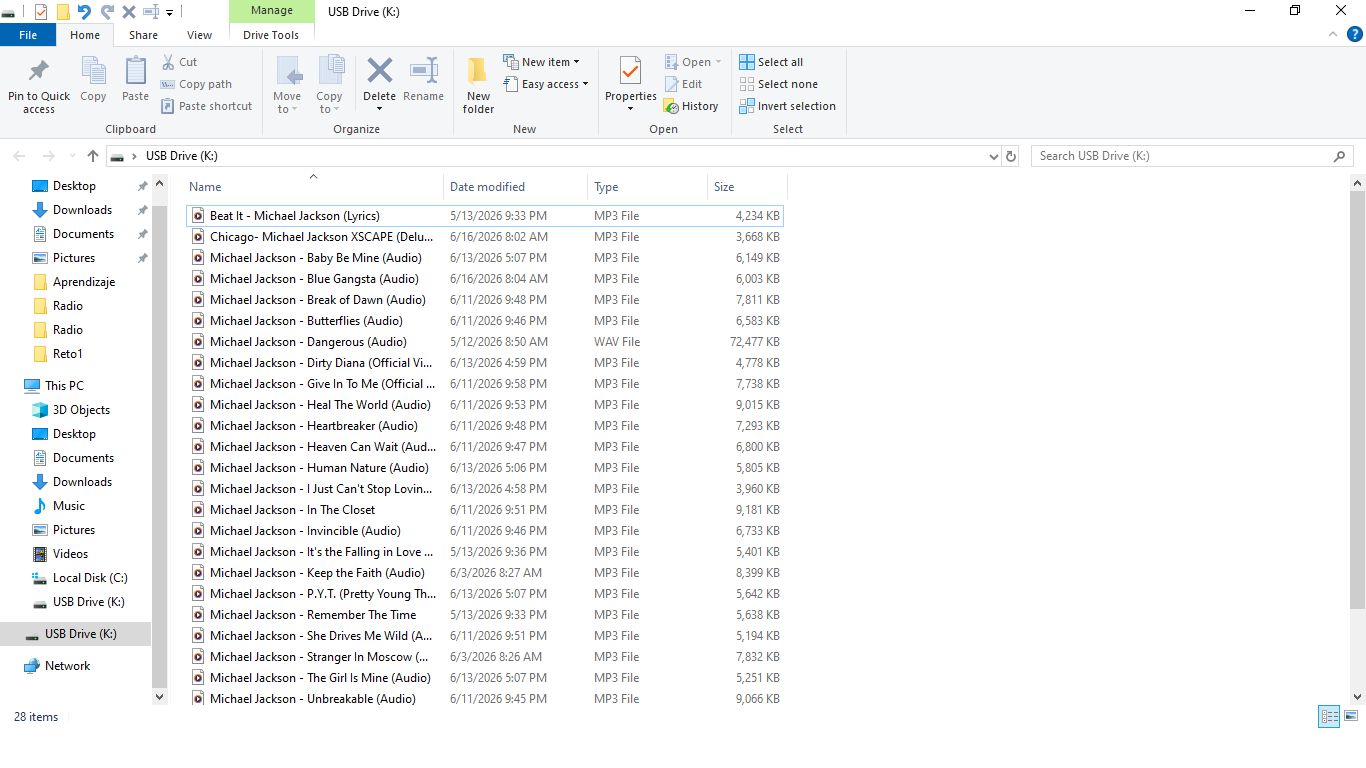1366x768 pixels.
Task: Select Michael Jackson - Dangerous (Audio) WAV file
Action: [x=484, y=342]
